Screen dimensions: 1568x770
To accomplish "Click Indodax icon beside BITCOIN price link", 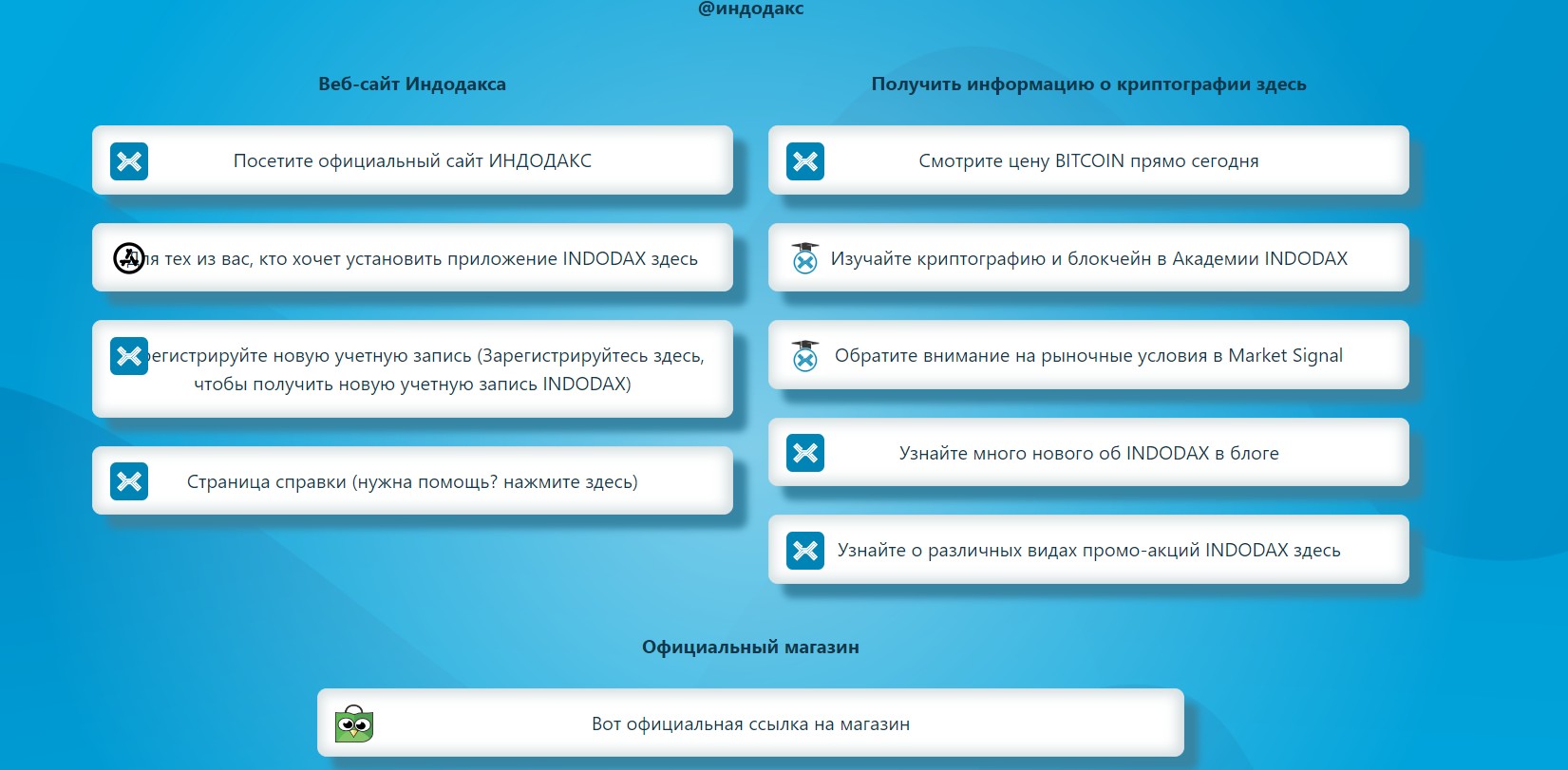I will point(805,161).
